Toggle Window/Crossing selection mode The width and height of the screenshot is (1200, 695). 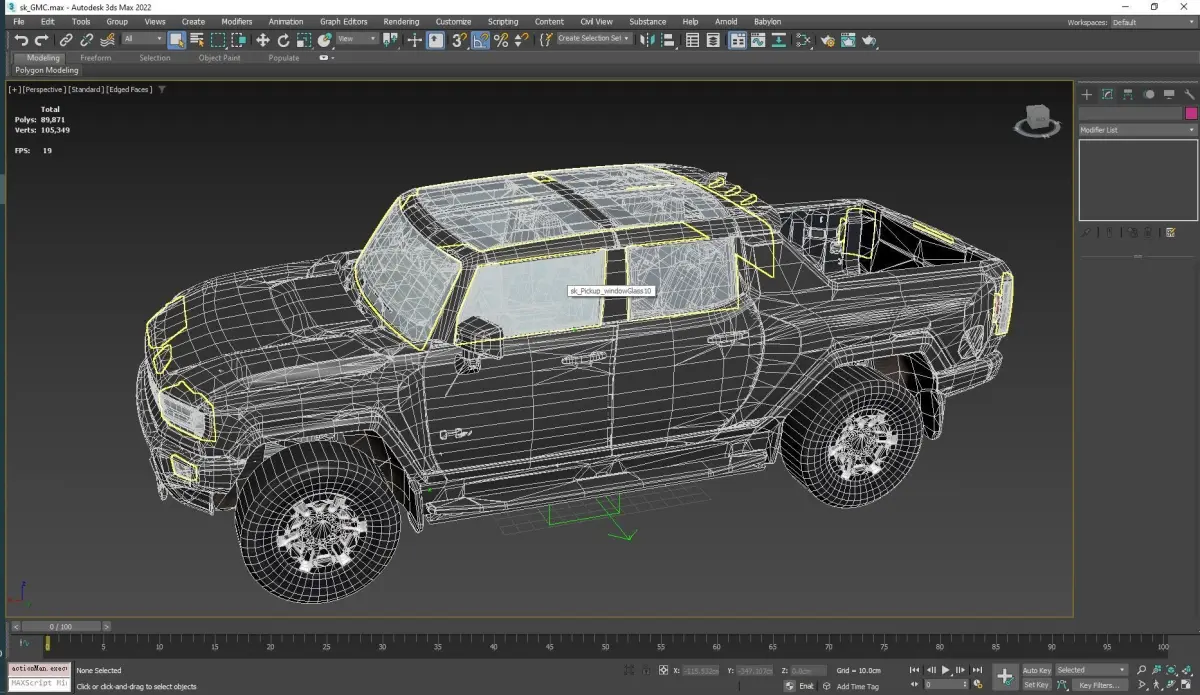point(239,40)
